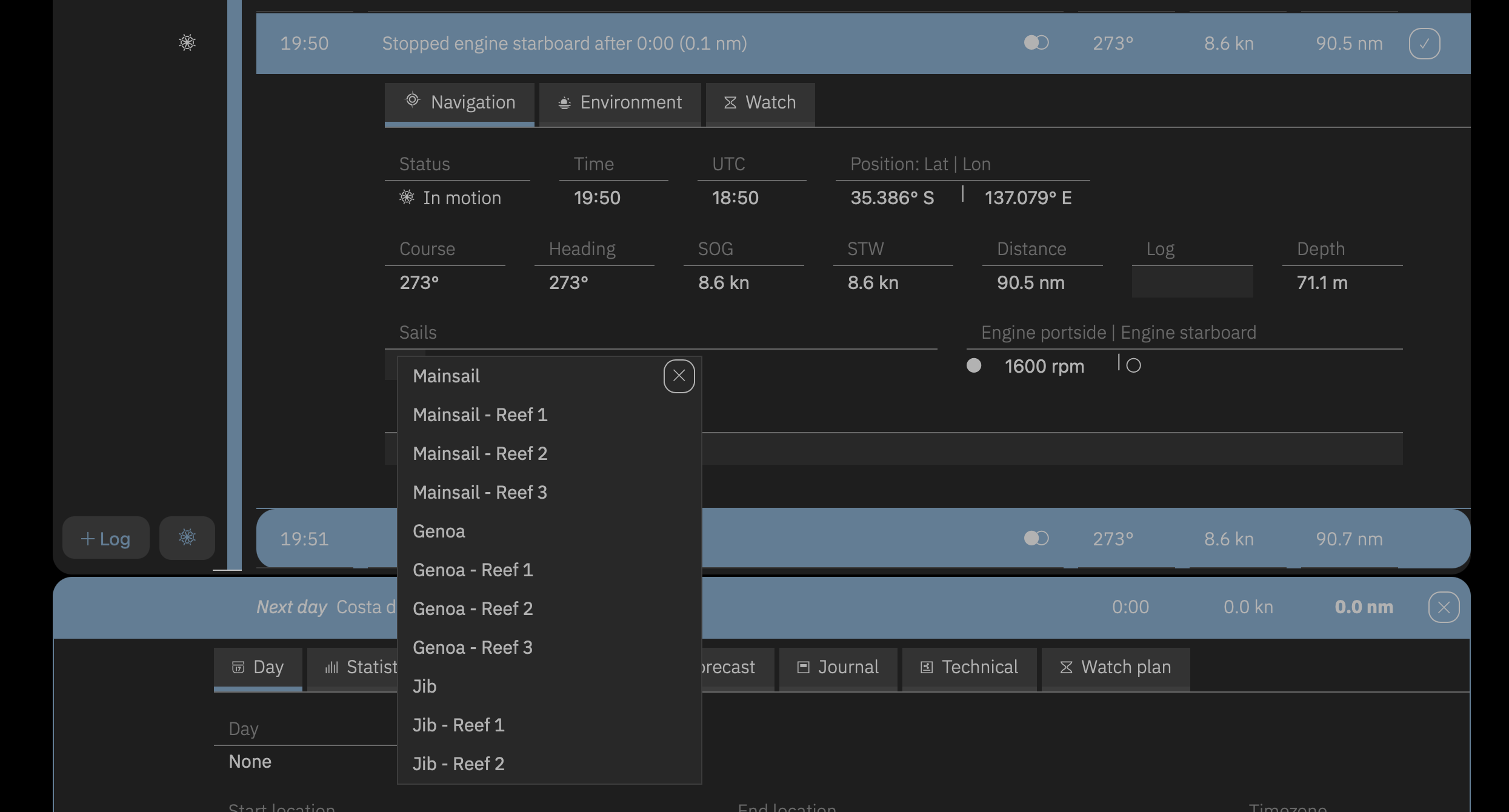Open the Journal tab

pyautogui.click(x=838, y=667)
